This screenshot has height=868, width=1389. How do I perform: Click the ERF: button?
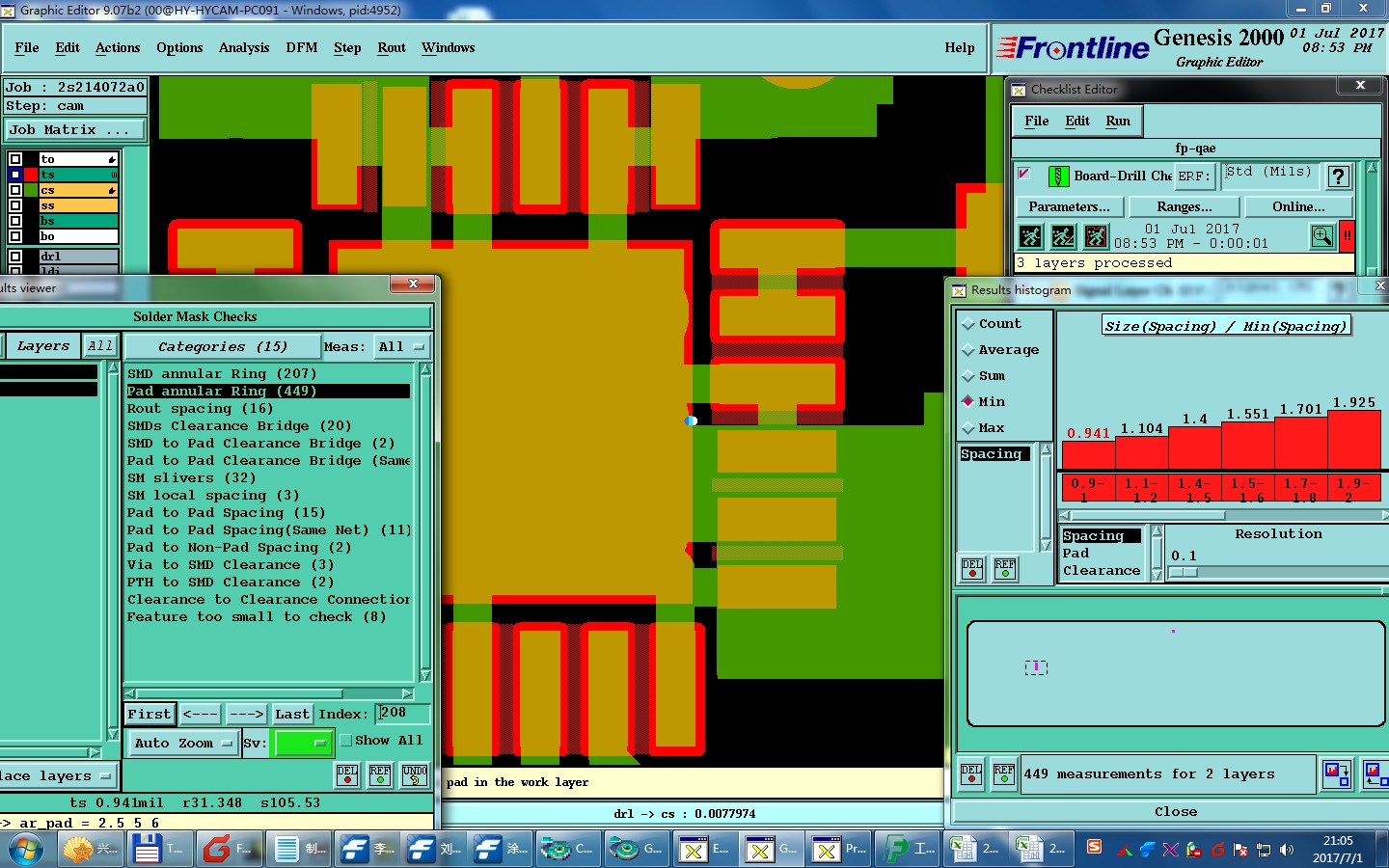pyautogui.click(x=1194, y=176)
